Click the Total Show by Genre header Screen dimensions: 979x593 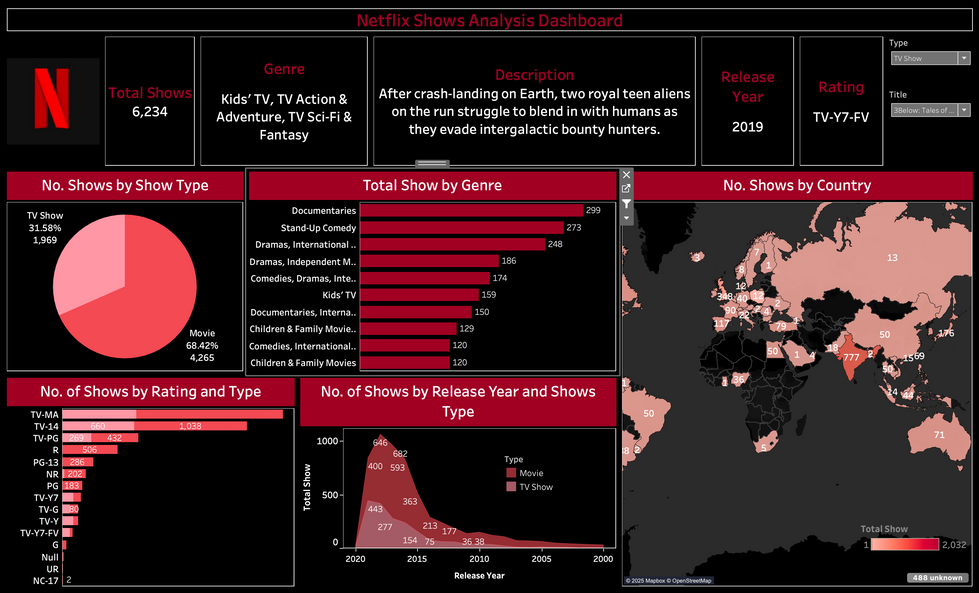tap(432, 185)
